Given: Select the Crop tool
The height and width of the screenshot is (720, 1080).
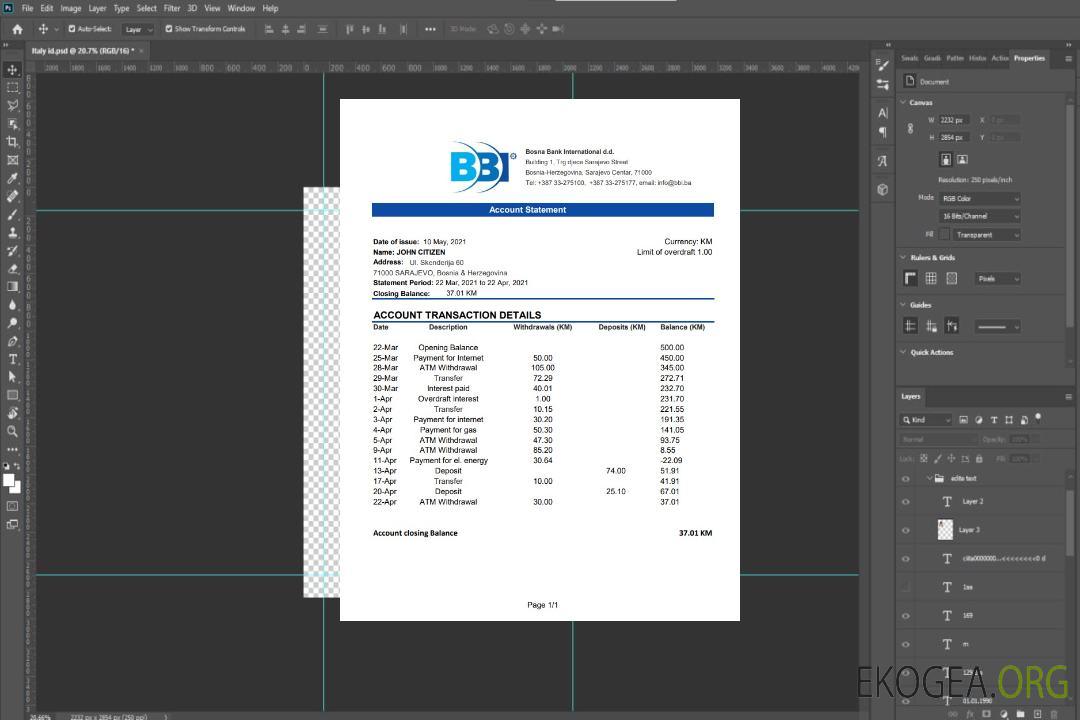Looking at the screenshot, I should [x=12, y=142].
